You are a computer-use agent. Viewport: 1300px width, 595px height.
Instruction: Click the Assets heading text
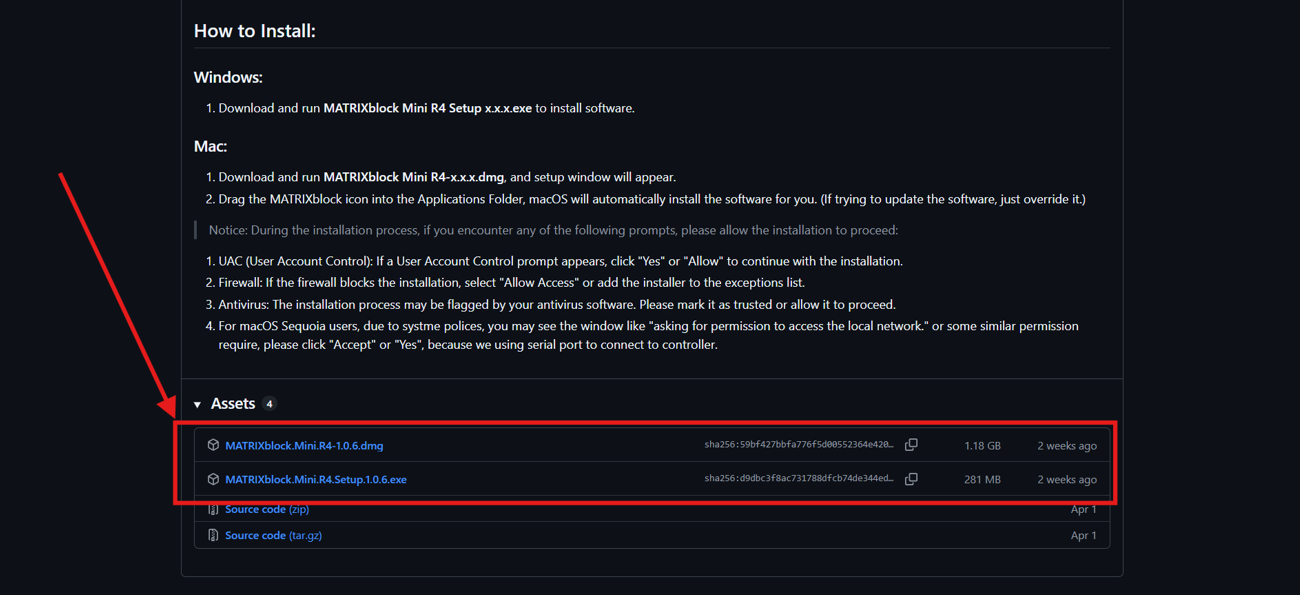tap(233, 404)
